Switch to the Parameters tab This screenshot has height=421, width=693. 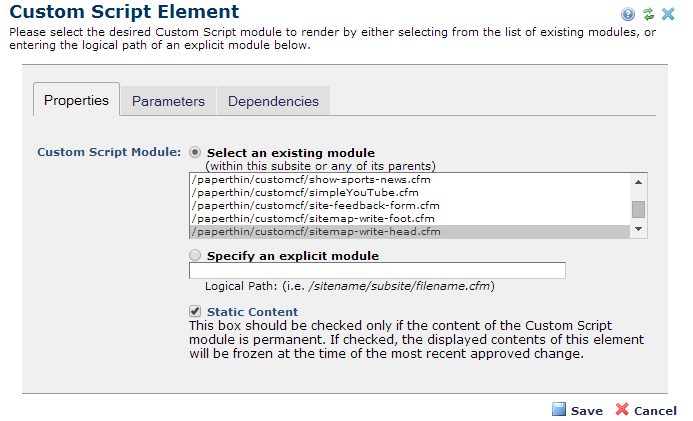pos(168,101)
